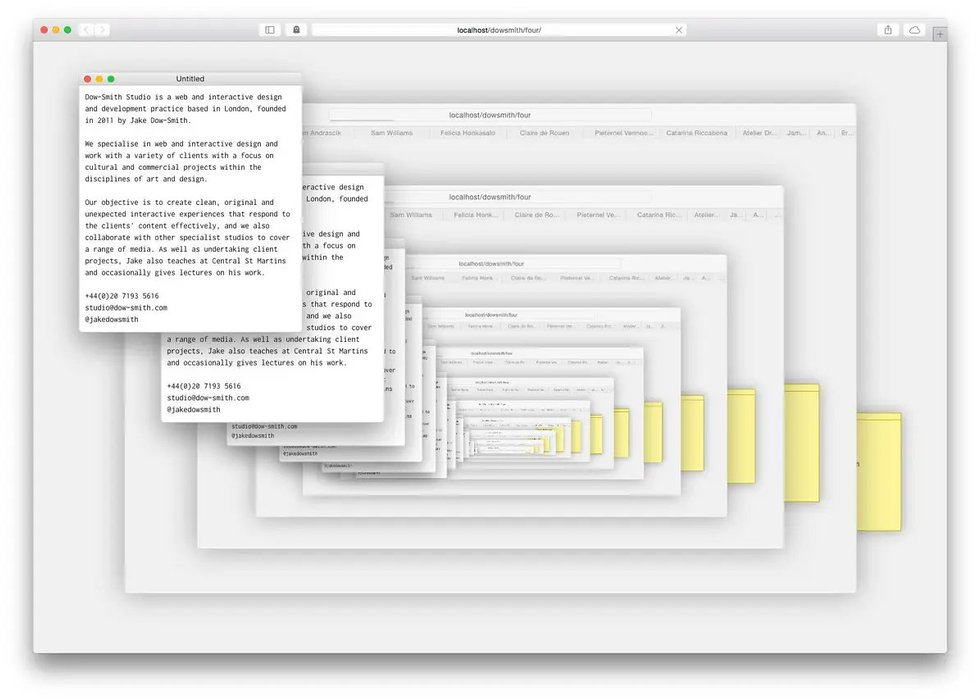Click the largest yellow sticky note at far right

click(x=879, y=472)
